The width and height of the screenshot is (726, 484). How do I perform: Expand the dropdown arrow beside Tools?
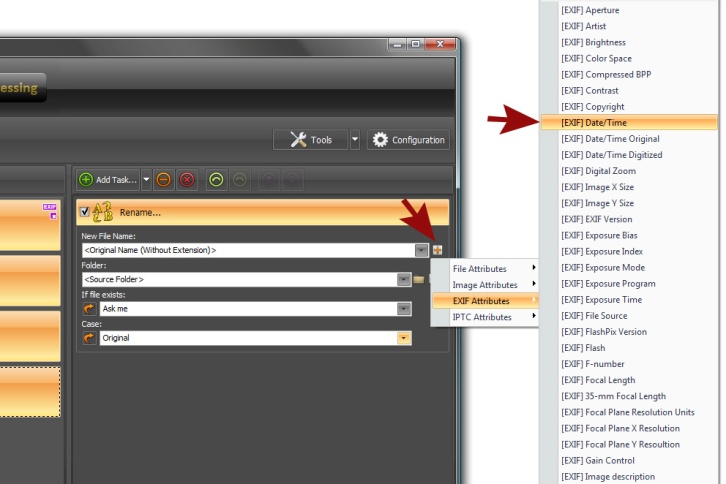354,140
